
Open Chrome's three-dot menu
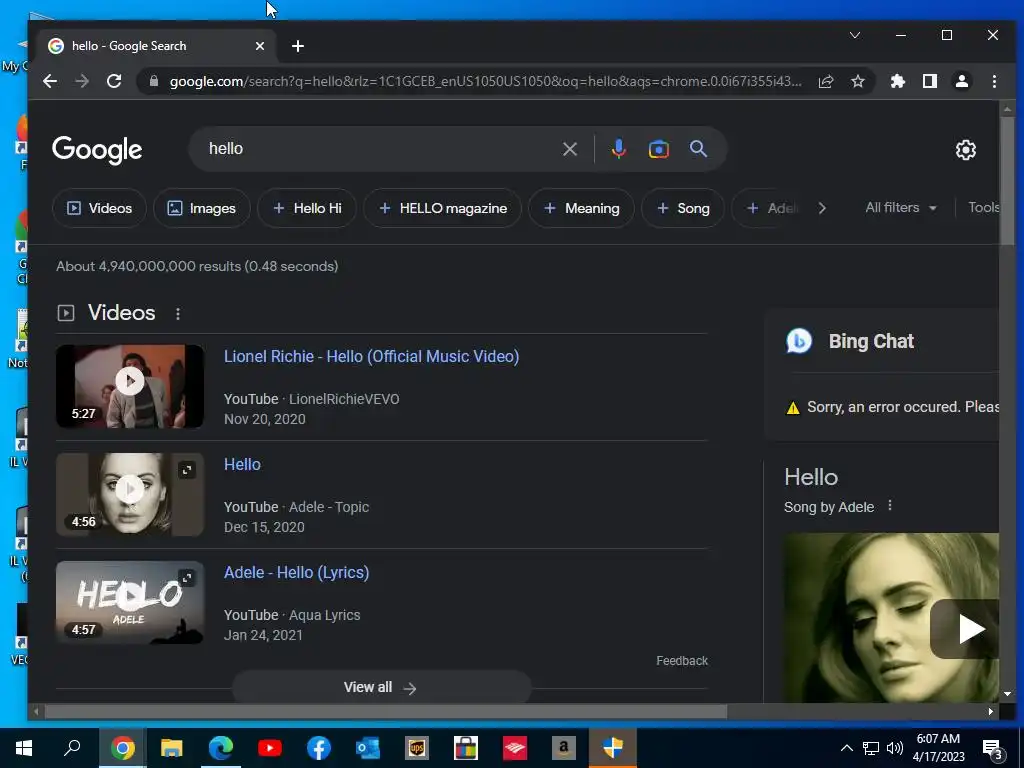(994, 81)
